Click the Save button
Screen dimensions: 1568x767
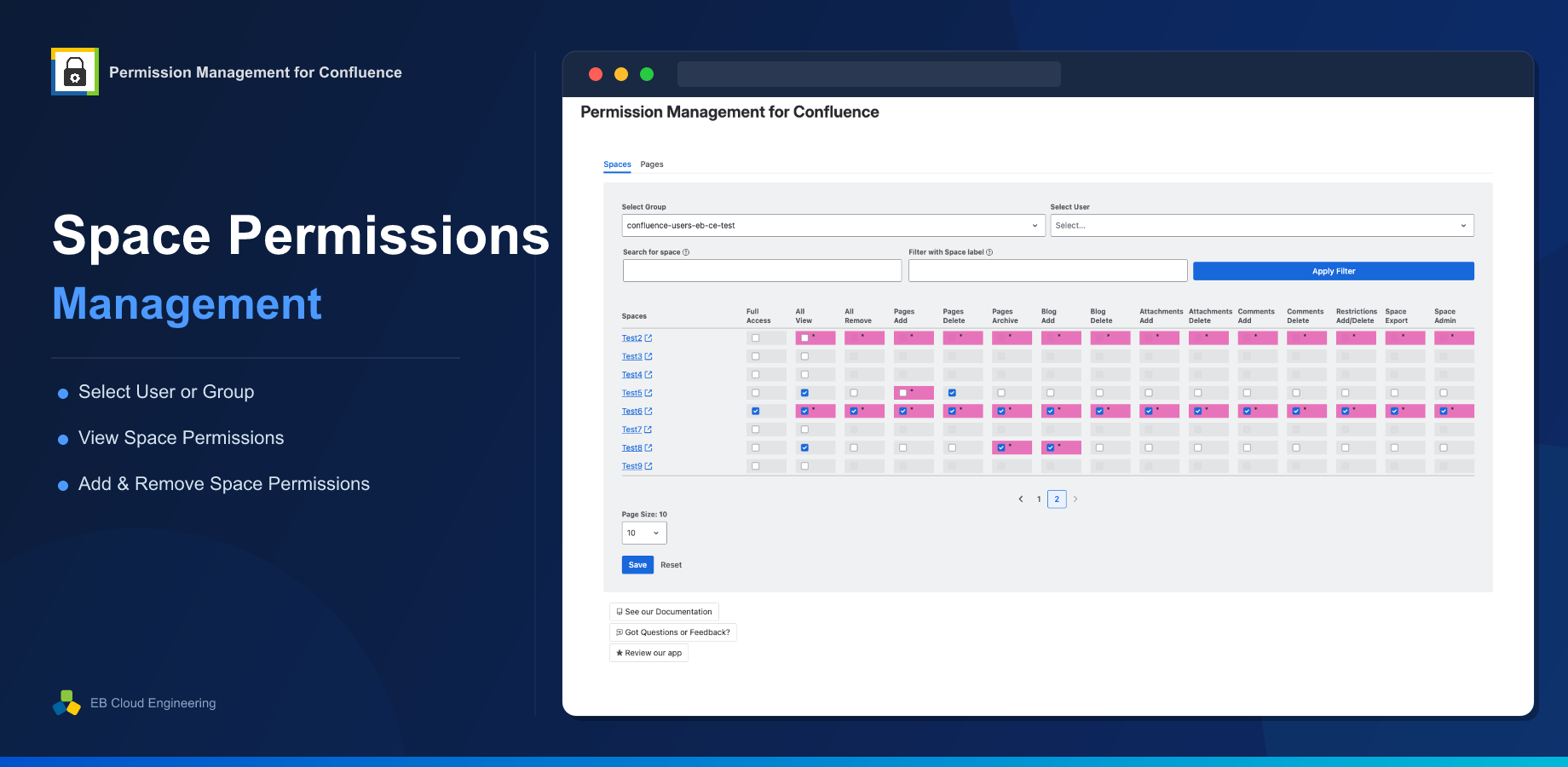click(x=637, y=565)
